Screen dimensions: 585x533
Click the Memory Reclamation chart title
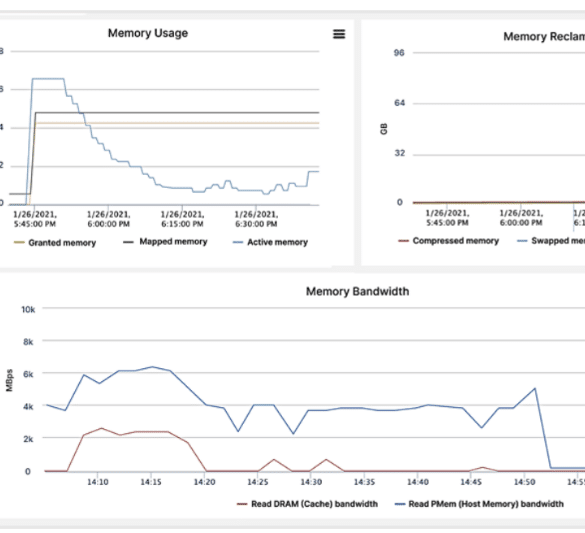point(544,37)
